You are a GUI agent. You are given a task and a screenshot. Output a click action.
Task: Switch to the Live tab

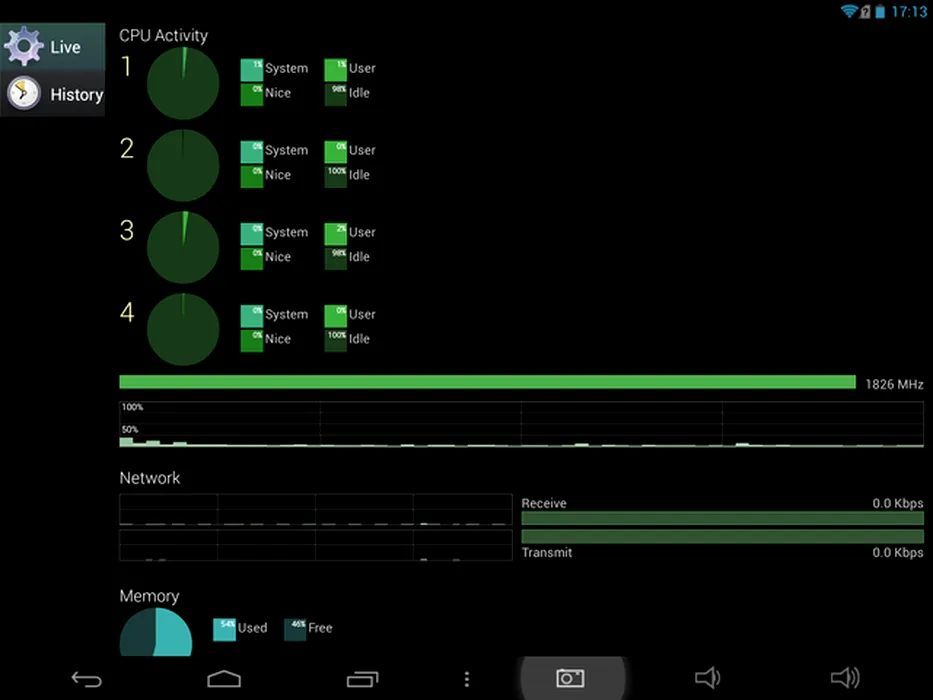(65, 47)
